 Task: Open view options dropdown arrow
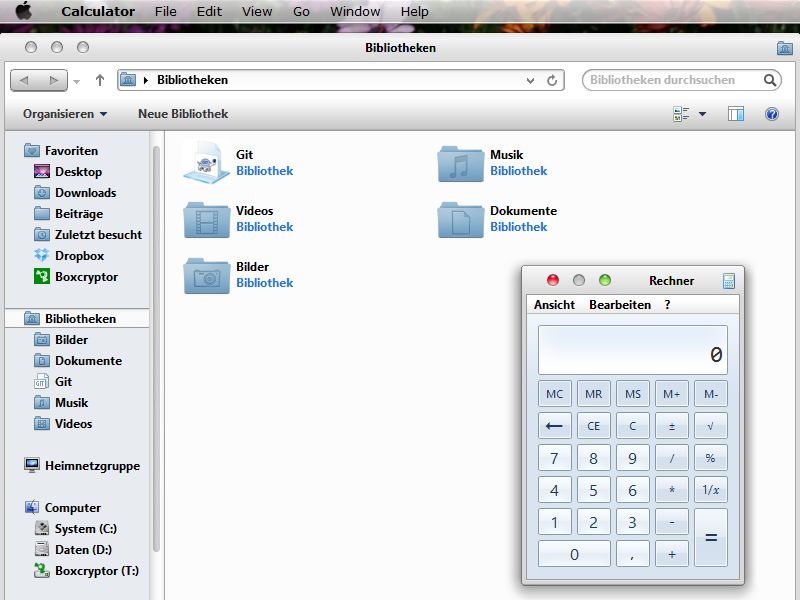[703, 114]
